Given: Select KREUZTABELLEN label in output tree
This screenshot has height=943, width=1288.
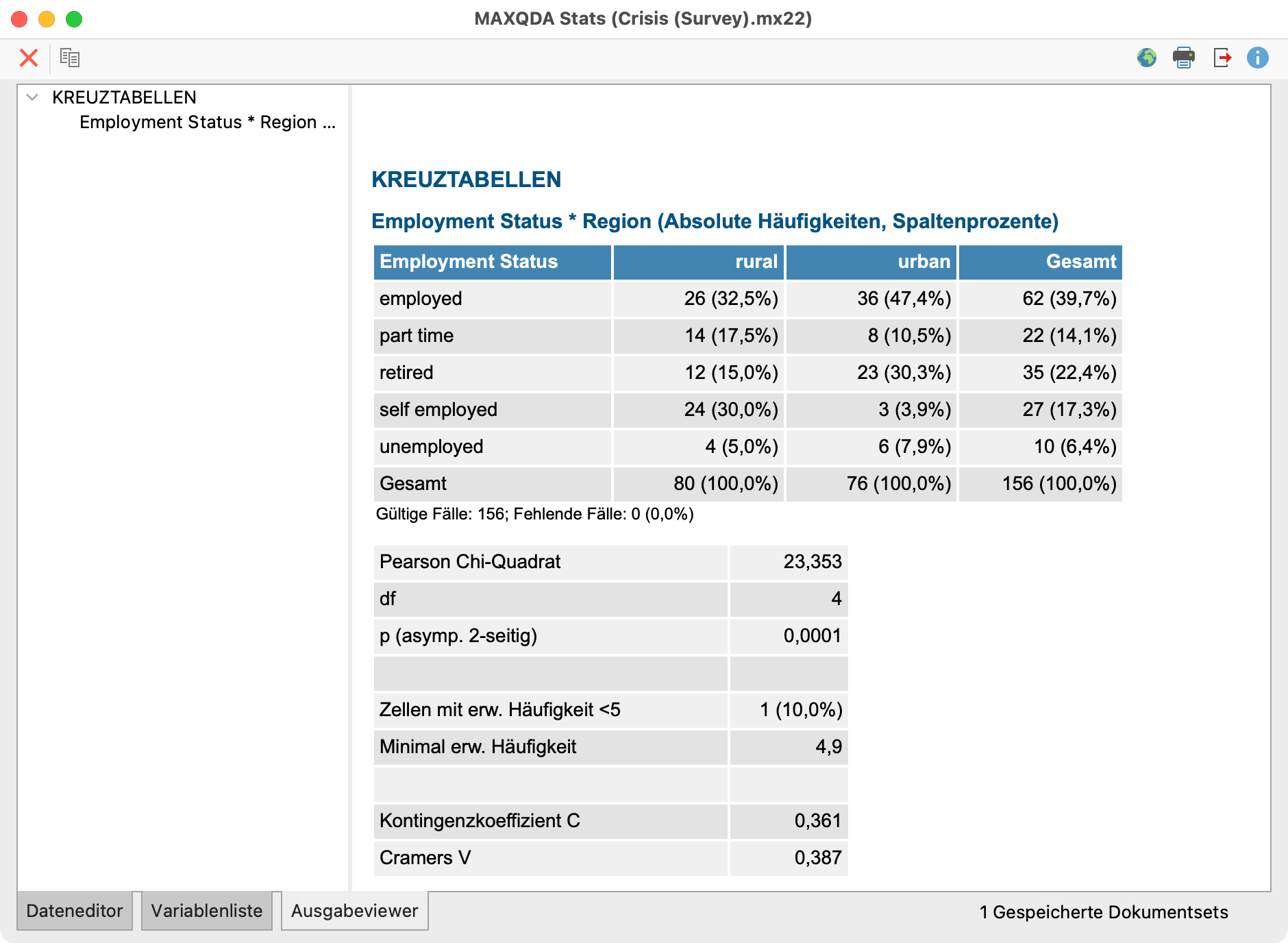Looking at the screenshot, I should 125,97.
